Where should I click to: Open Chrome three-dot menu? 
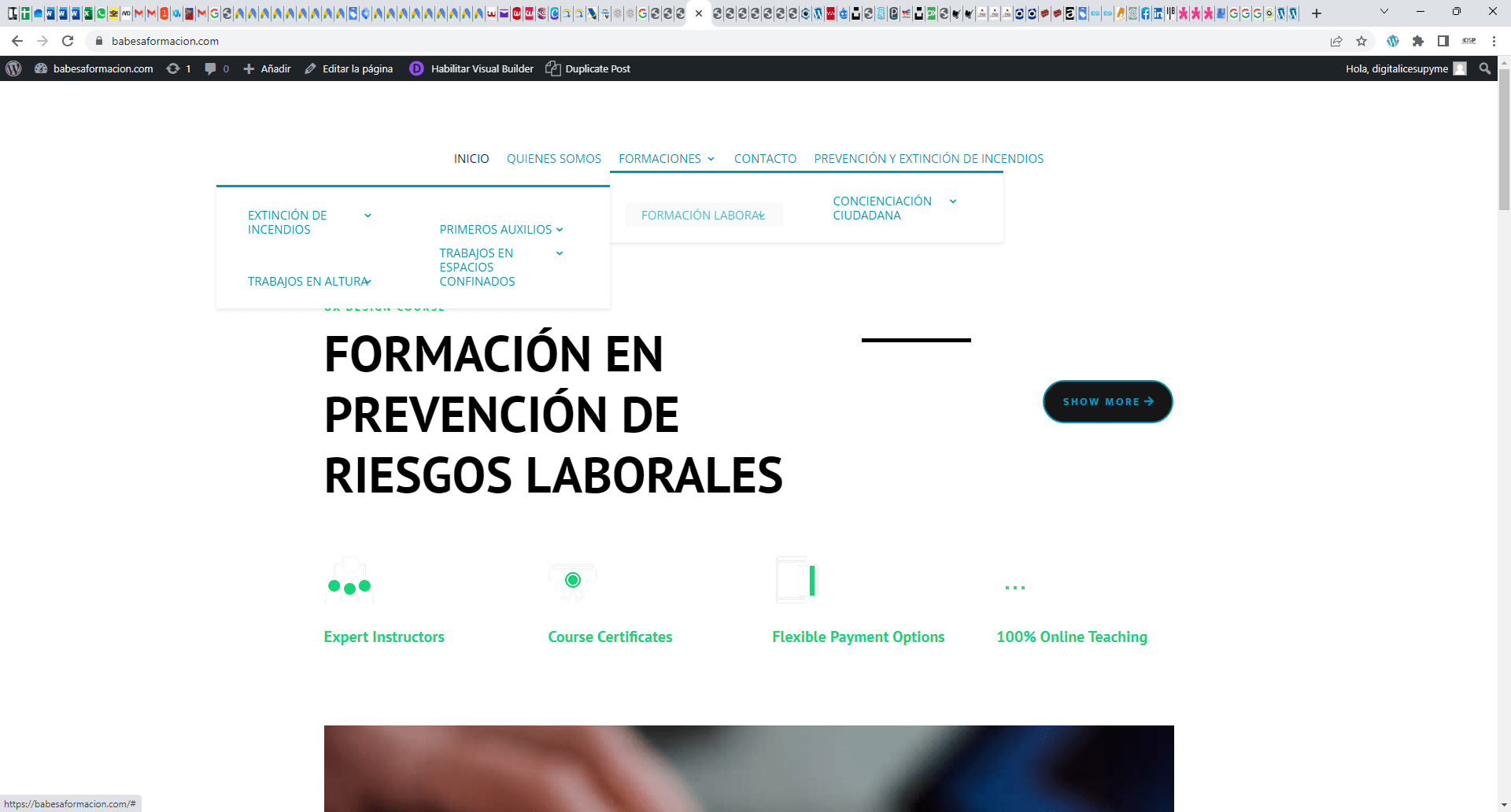point(1494,41)
